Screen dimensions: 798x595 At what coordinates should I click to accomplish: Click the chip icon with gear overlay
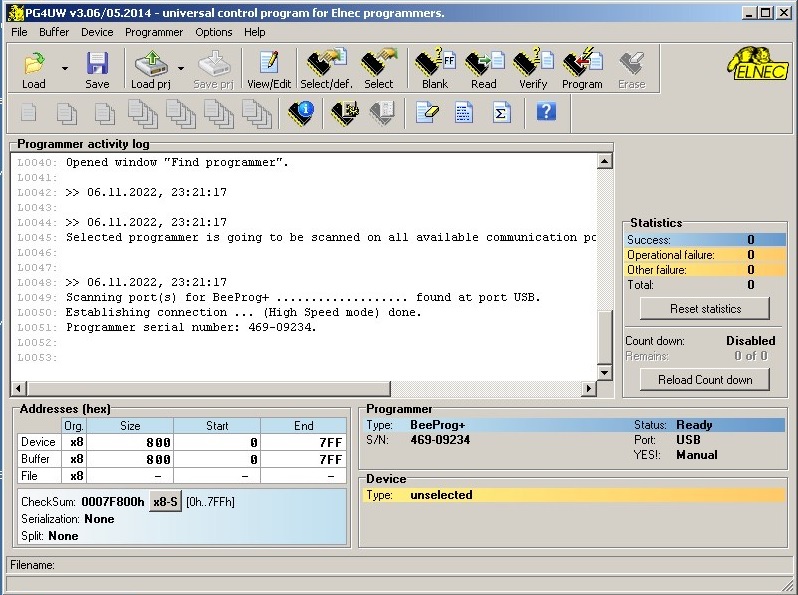[x=345, y=112]
